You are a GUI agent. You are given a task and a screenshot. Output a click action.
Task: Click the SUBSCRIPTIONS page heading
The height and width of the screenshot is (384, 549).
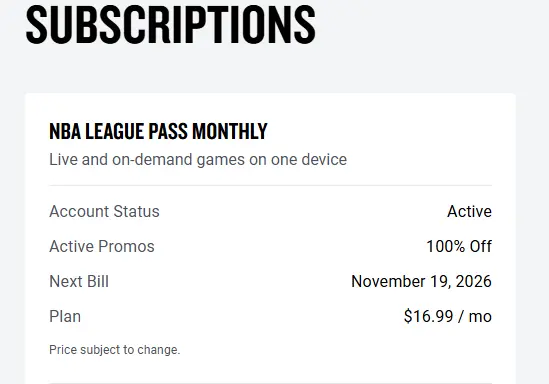click(x=171, y=24)
